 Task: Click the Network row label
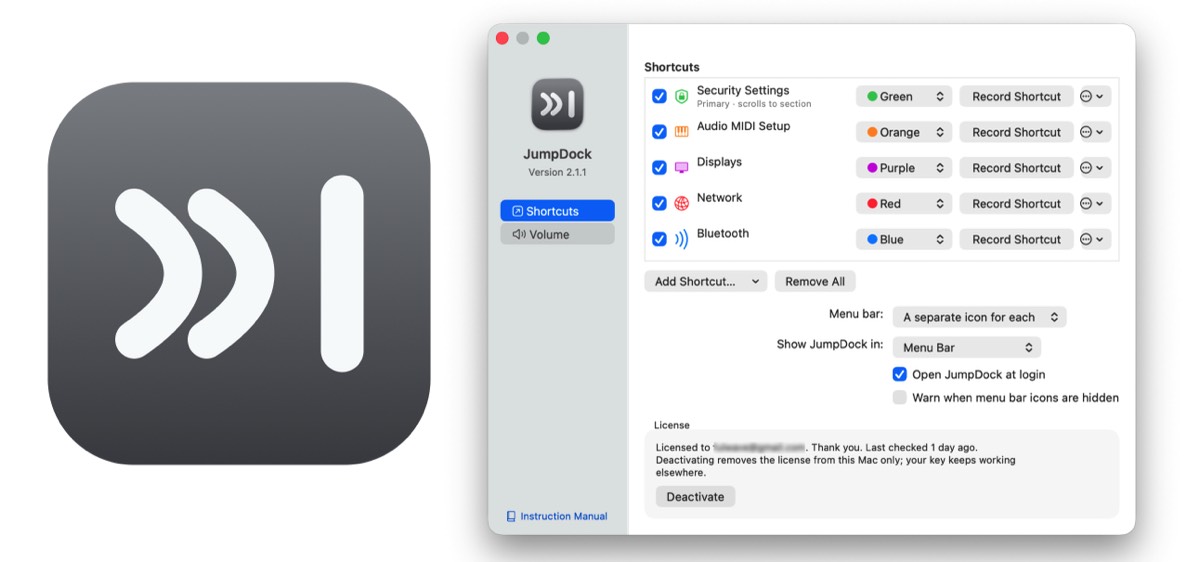(720, 198)
